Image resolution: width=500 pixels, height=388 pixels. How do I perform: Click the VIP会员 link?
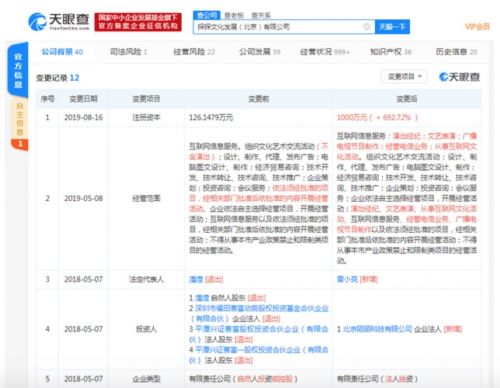click(477, 27)
